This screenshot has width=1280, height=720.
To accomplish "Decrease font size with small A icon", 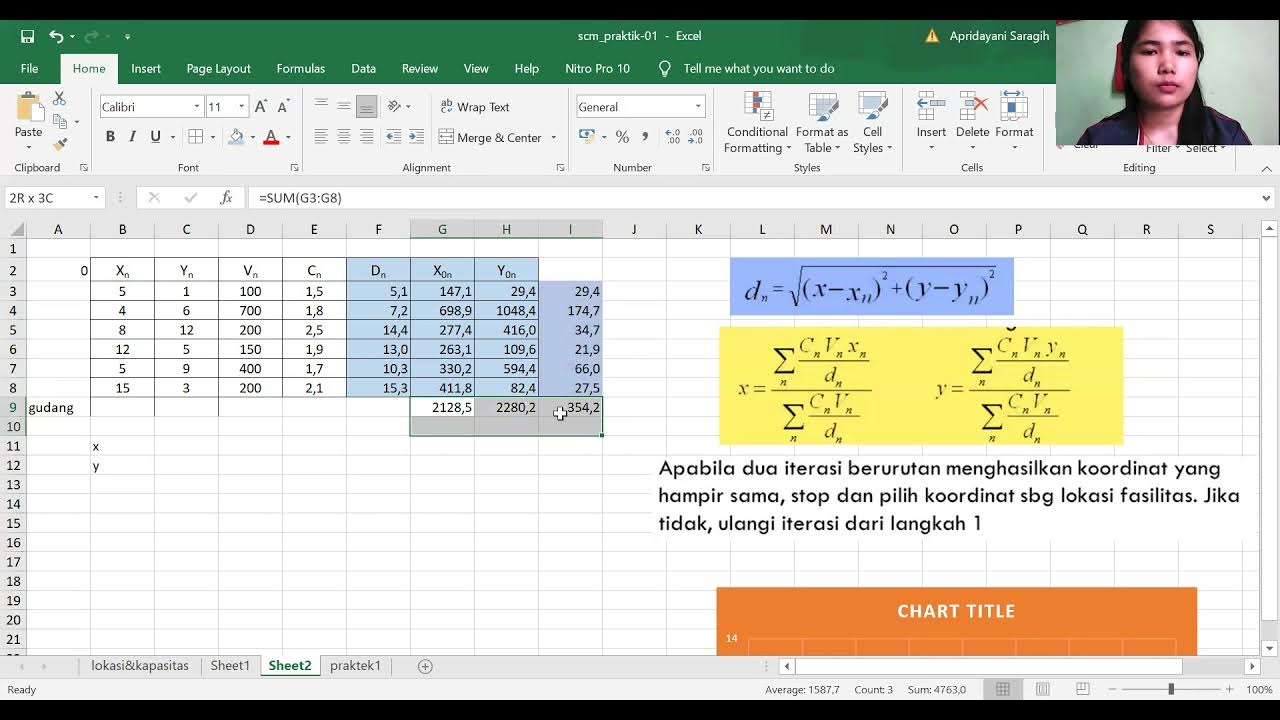I will coord(283,107).
